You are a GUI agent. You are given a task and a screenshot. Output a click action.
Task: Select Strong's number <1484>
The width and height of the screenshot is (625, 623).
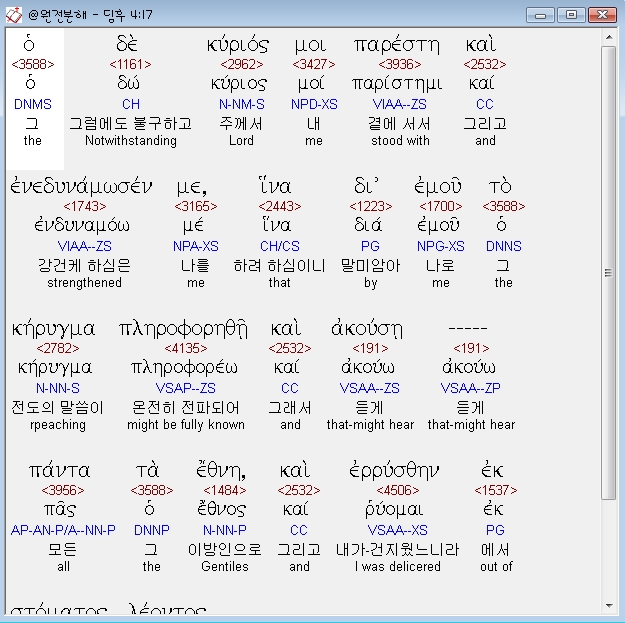coord(225,490)
